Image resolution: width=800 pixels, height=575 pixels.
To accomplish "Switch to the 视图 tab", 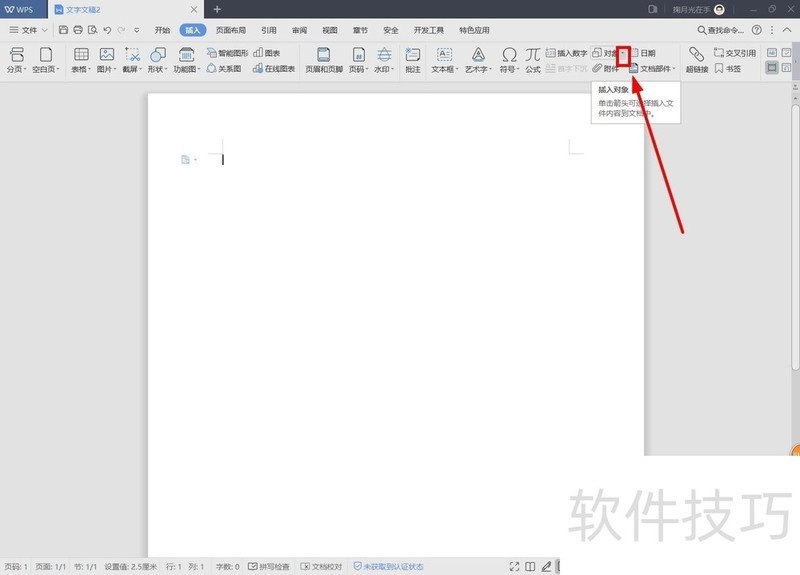I will point(330,30).
